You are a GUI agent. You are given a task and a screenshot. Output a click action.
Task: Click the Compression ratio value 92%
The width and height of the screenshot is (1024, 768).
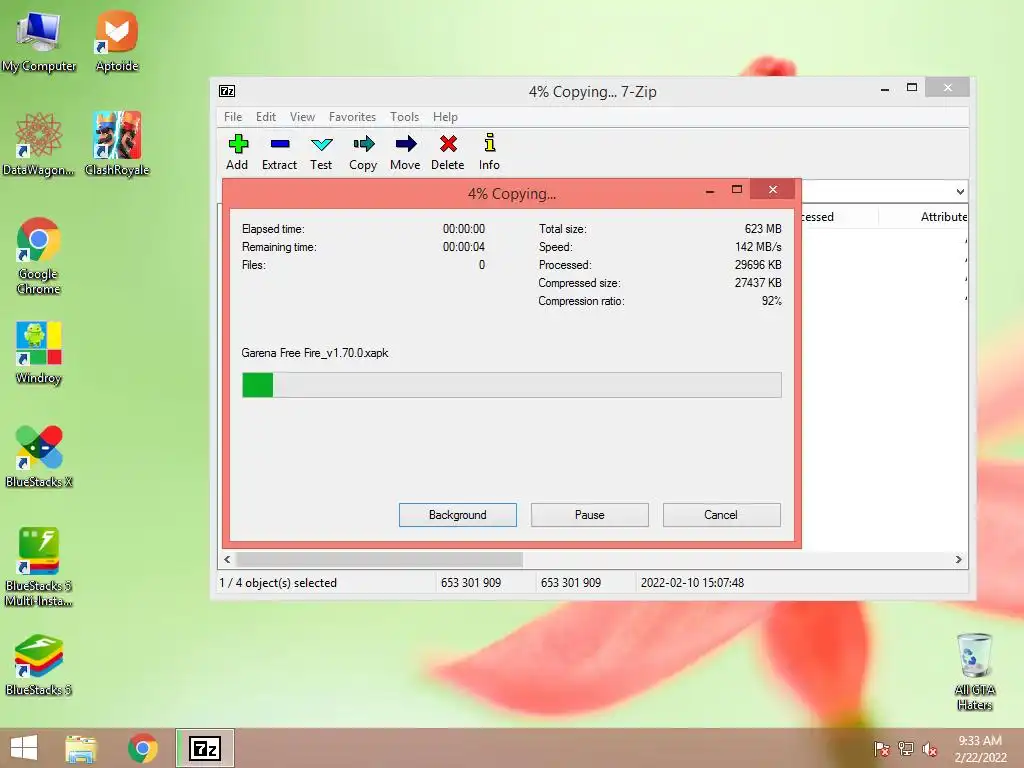771,301
